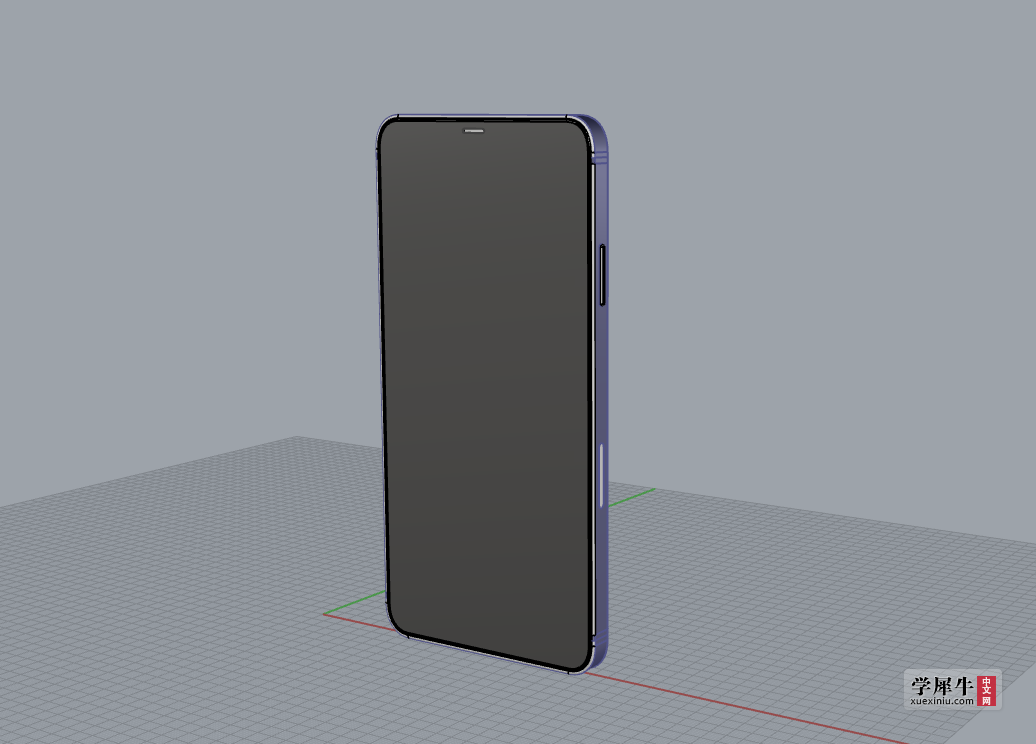Click the green Y-axis line right of the phone

[x=632, y=498]
